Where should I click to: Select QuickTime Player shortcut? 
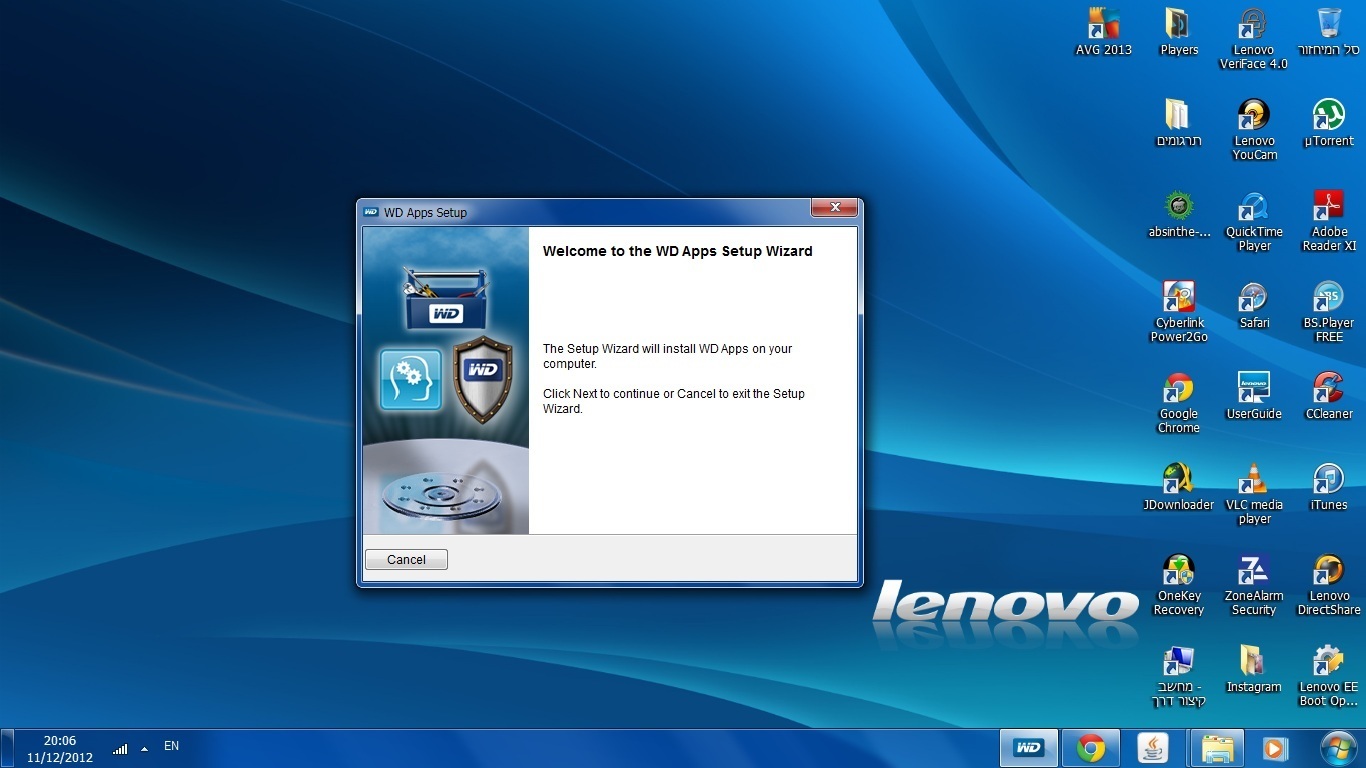point(1254,221)
